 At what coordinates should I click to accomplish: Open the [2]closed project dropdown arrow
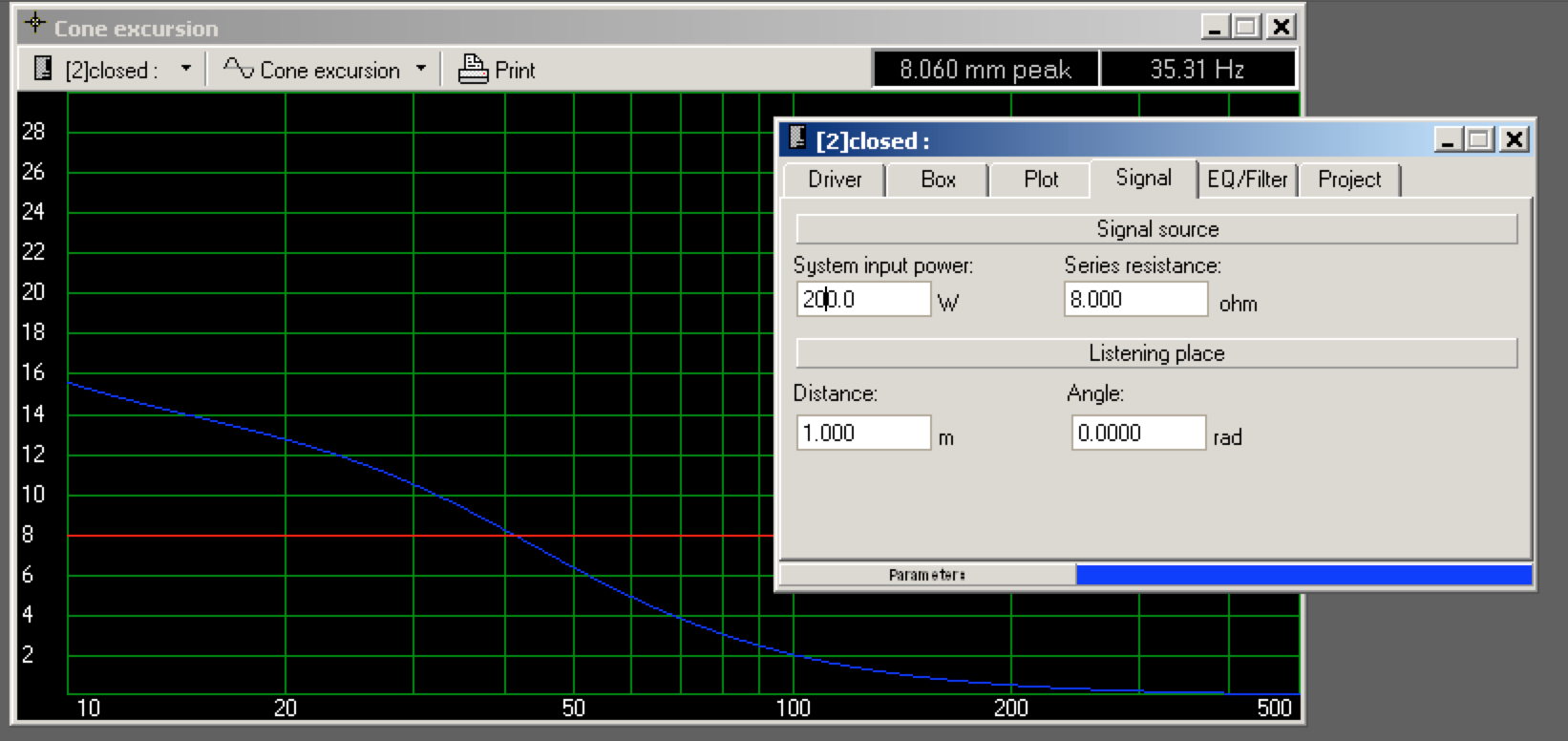pos(185,69)
